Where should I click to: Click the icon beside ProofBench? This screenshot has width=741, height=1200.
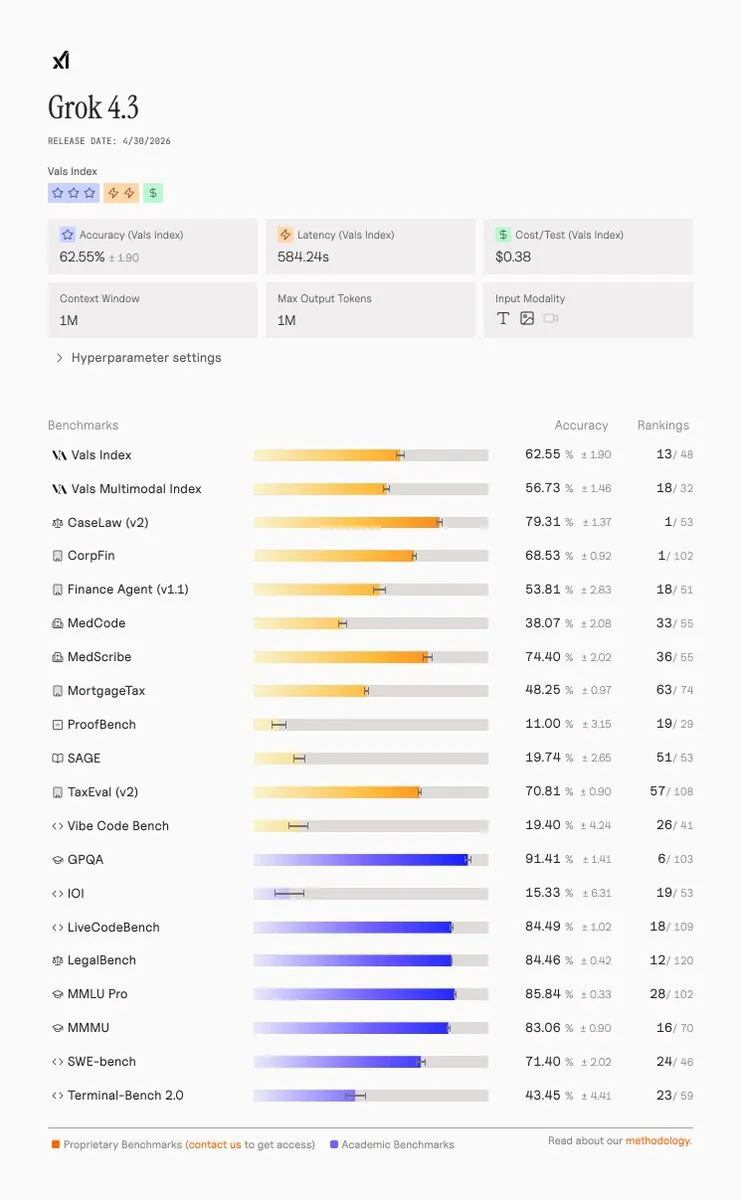coord(57,725)
